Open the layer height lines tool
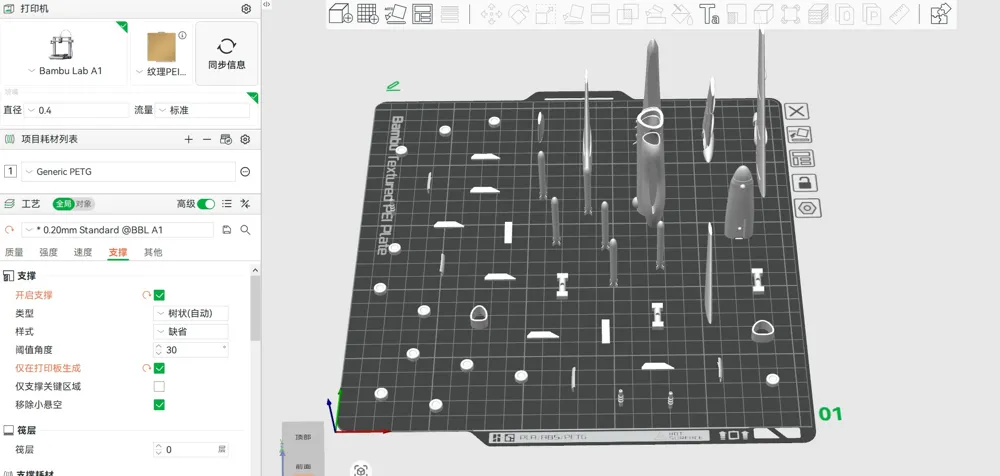Image resolution: width=1000 pixels, height=476 pixels. coord(451,13)
